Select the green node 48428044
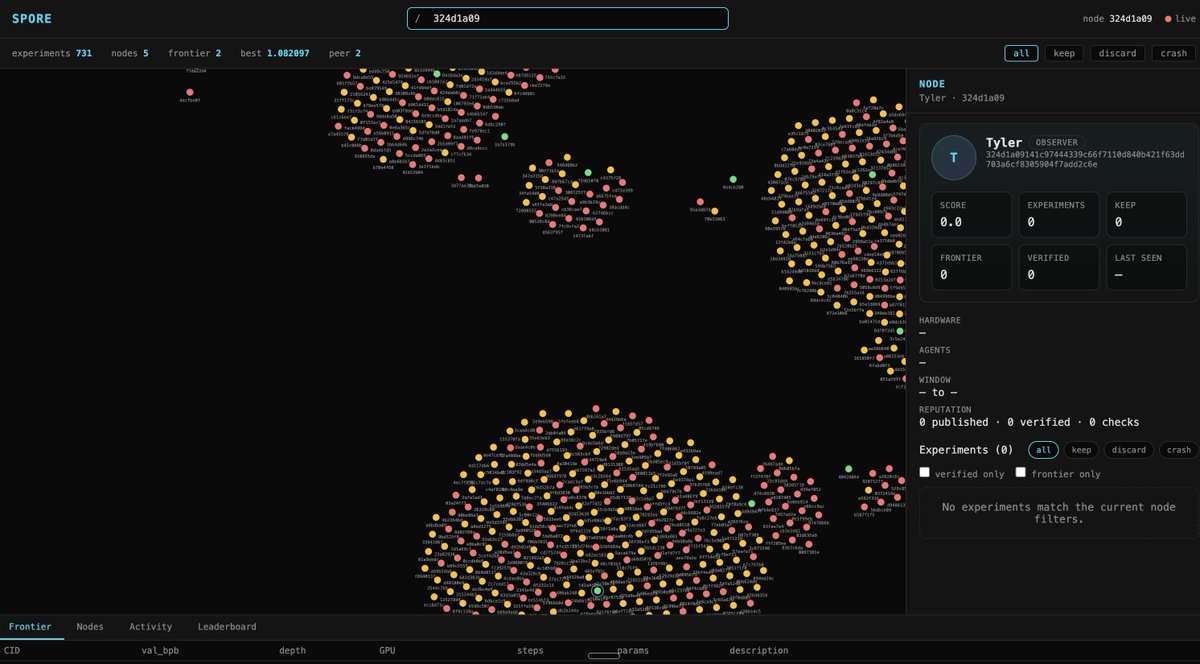Image resolution: width=1200 pixels, height=664 pixels. [x=848, y=468]
